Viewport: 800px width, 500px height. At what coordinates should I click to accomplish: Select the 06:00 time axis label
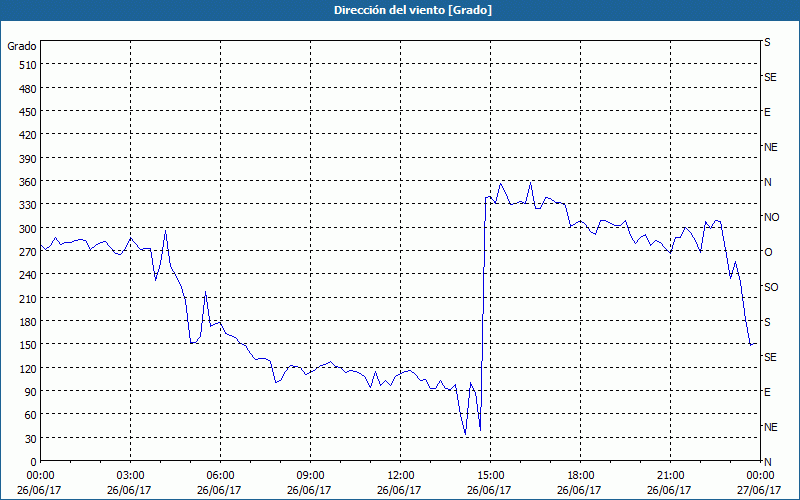pos(220,476)
